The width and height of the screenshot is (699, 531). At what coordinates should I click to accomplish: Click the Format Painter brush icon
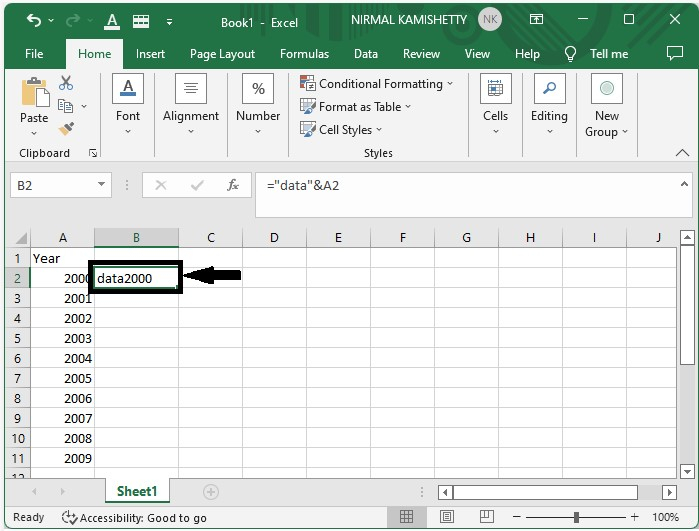click(66, 129)
